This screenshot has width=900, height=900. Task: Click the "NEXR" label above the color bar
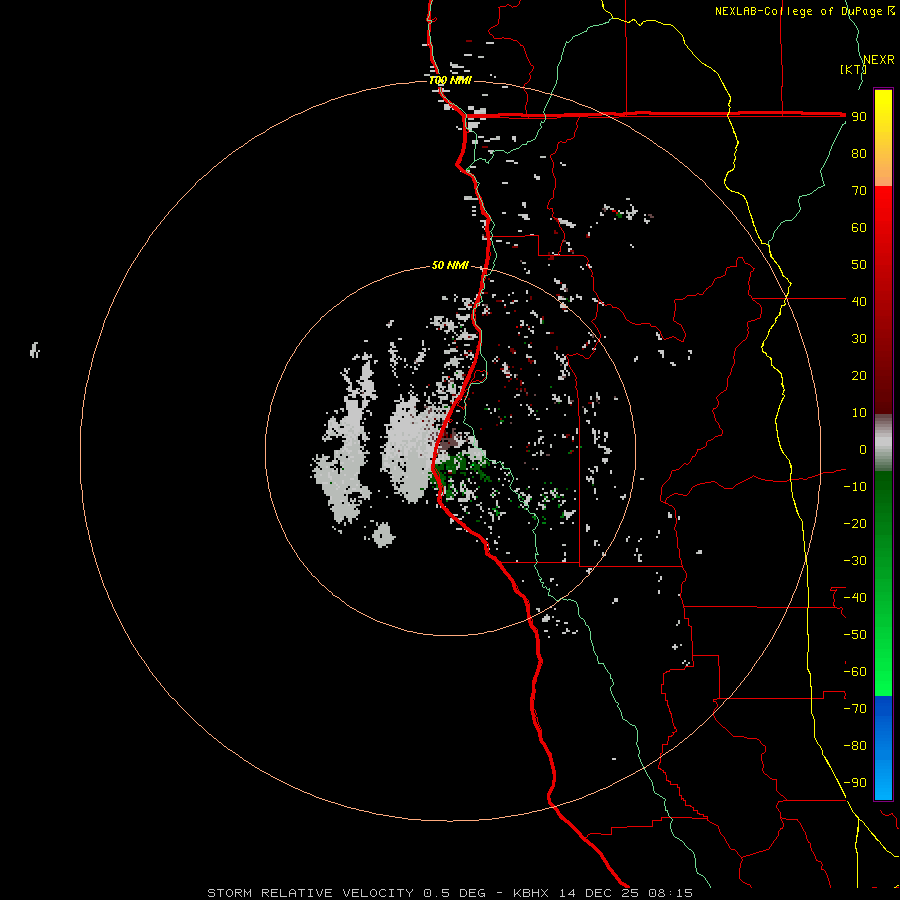click(879, 60)
